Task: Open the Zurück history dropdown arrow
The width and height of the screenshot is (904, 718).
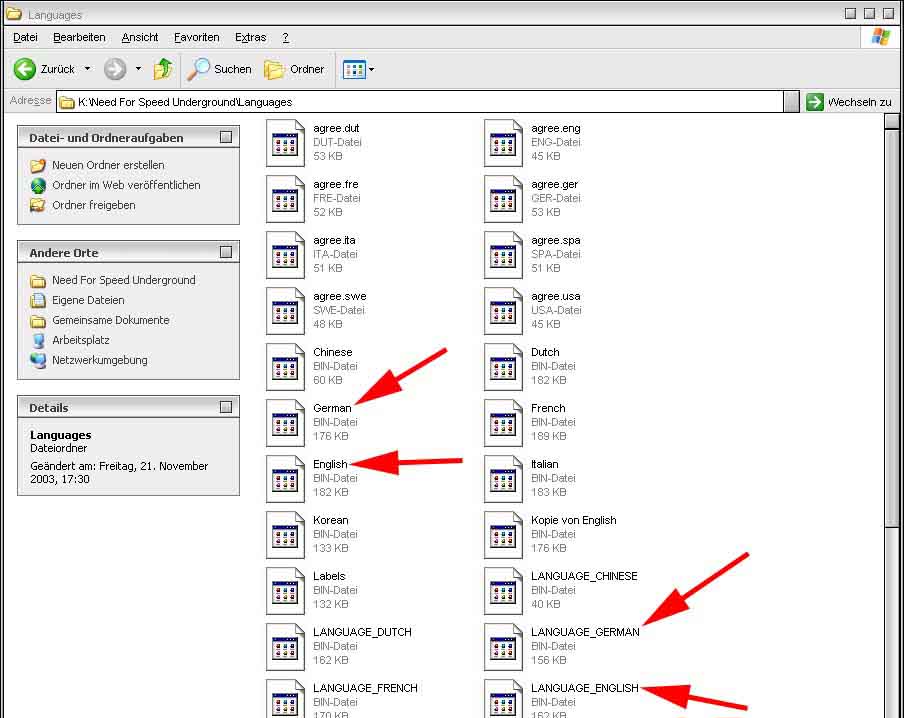Action: [88, 69]
